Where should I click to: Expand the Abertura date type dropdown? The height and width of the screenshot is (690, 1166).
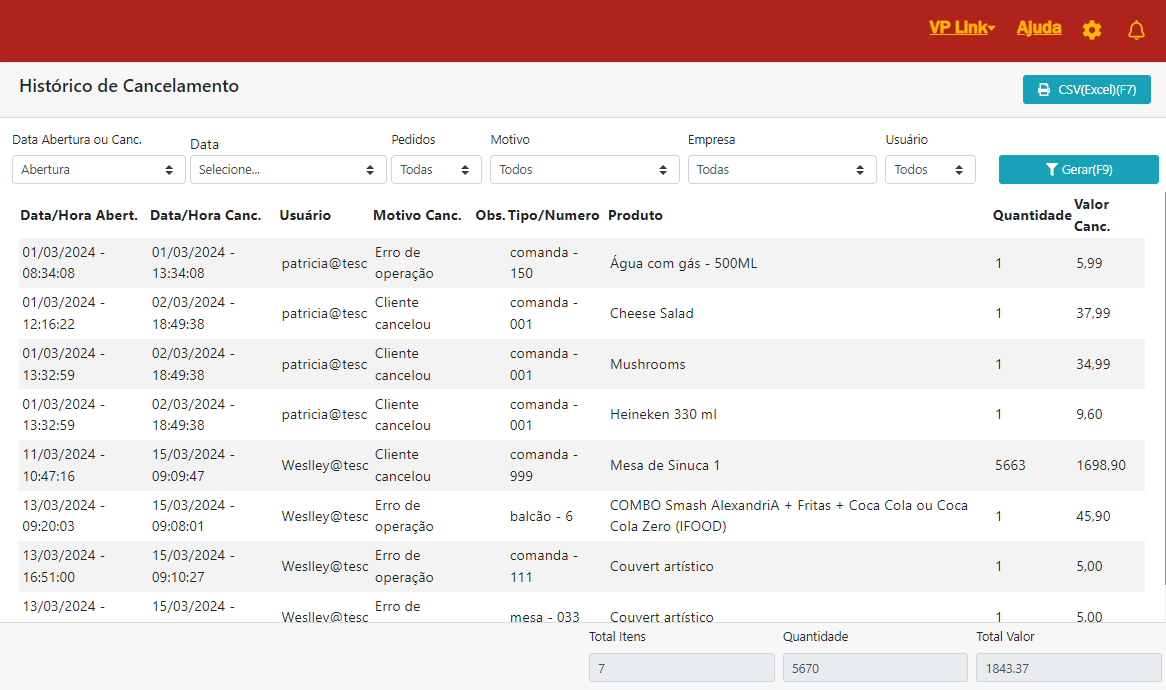pyautogui.click(x=98, y=170)
